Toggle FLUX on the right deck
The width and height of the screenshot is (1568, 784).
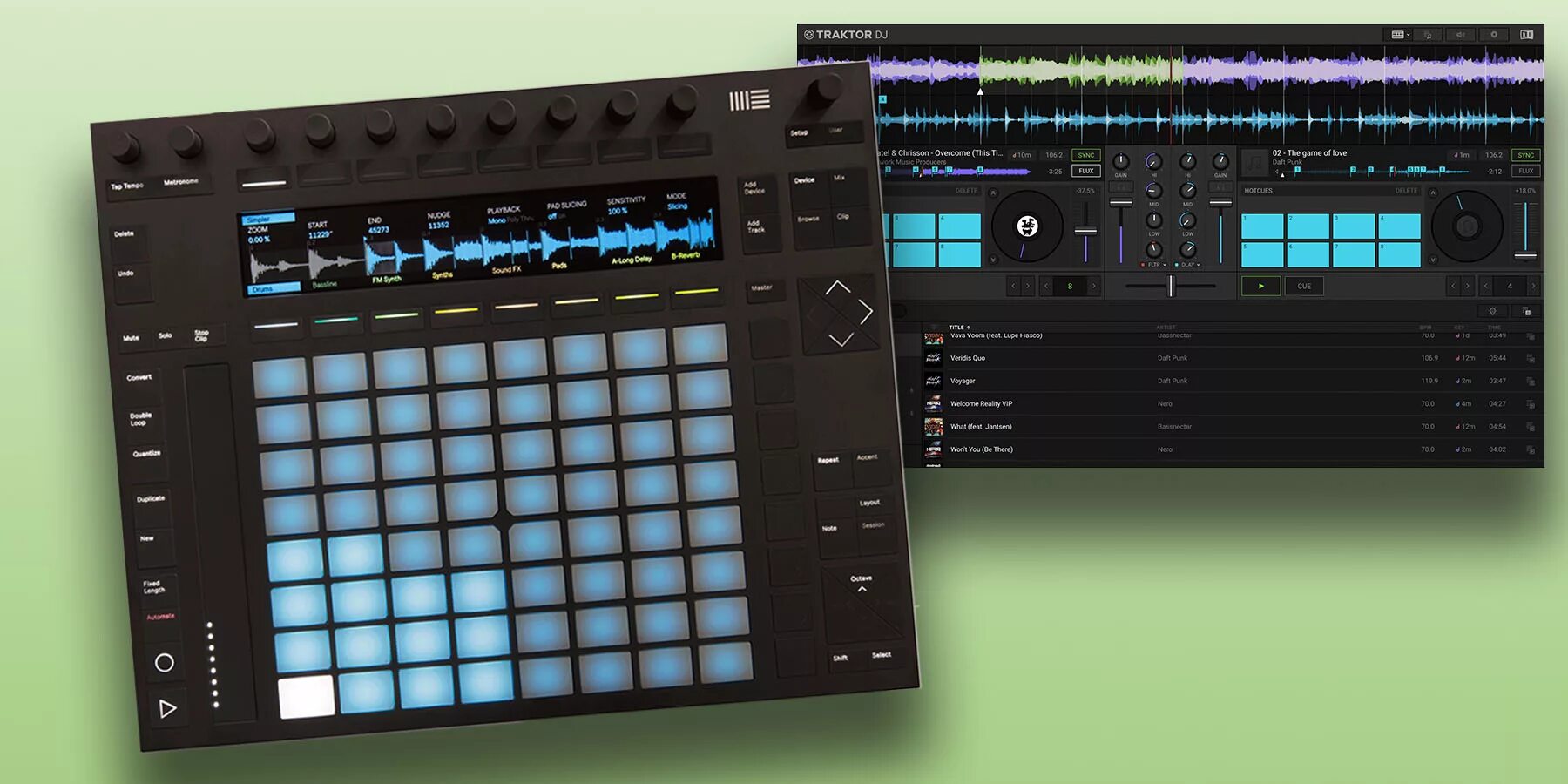tap(1526, 171)
